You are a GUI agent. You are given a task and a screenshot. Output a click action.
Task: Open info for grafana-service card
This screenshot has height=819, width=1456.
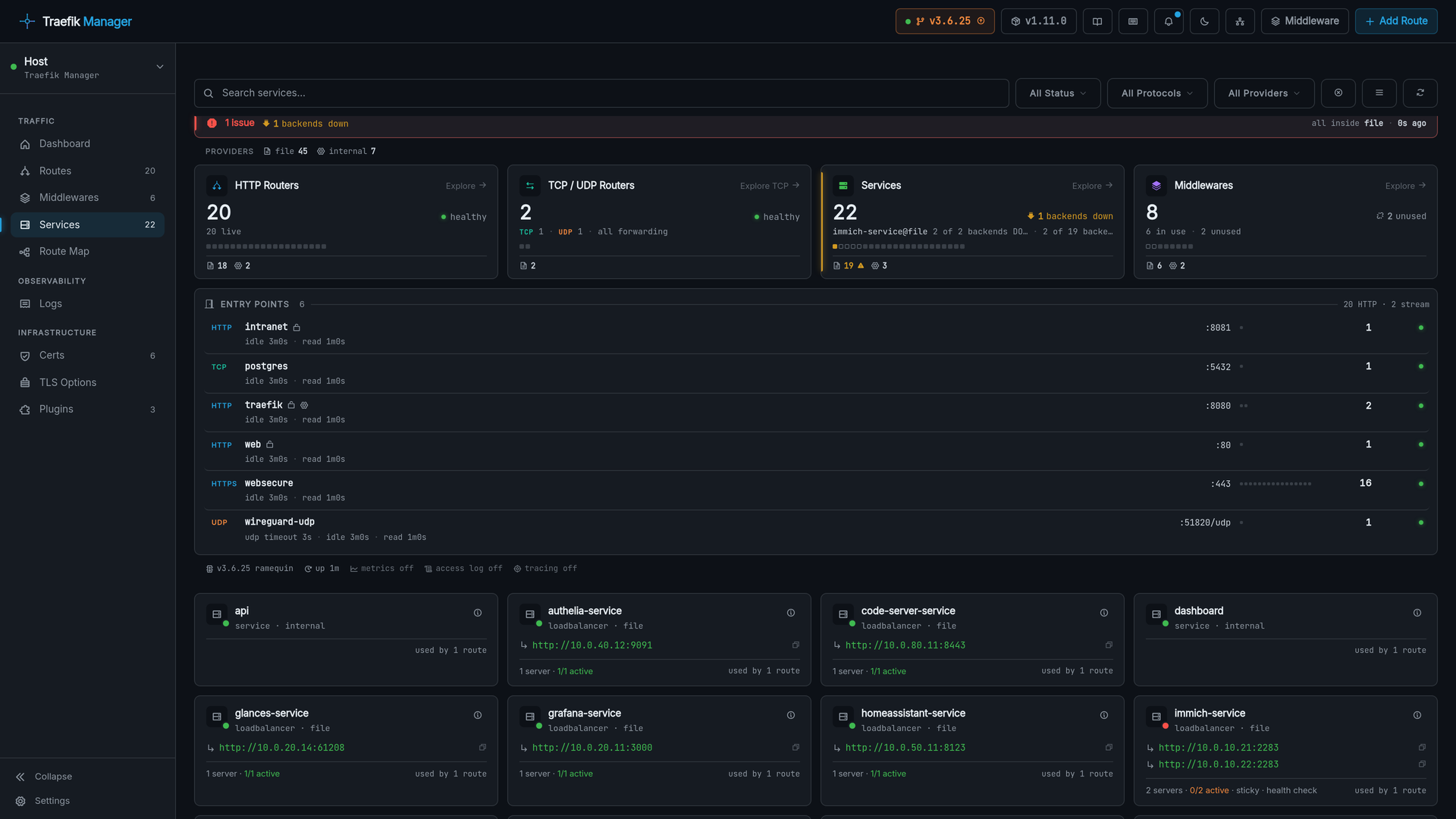(791, 715)
